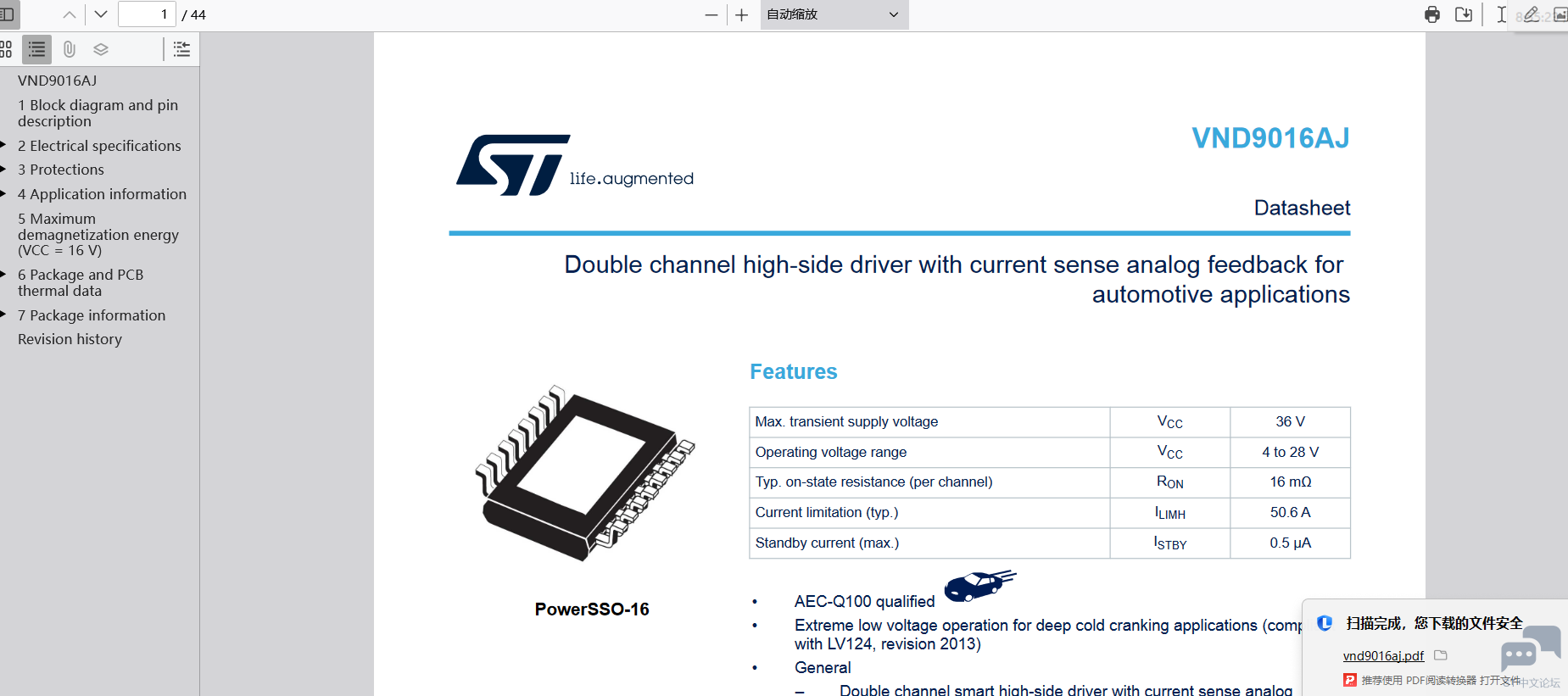Image resolution: width=1568 pixels, height=696 pixels.
Task: Jump to Block diagram and pin description
Action: [x=98, y=113]
